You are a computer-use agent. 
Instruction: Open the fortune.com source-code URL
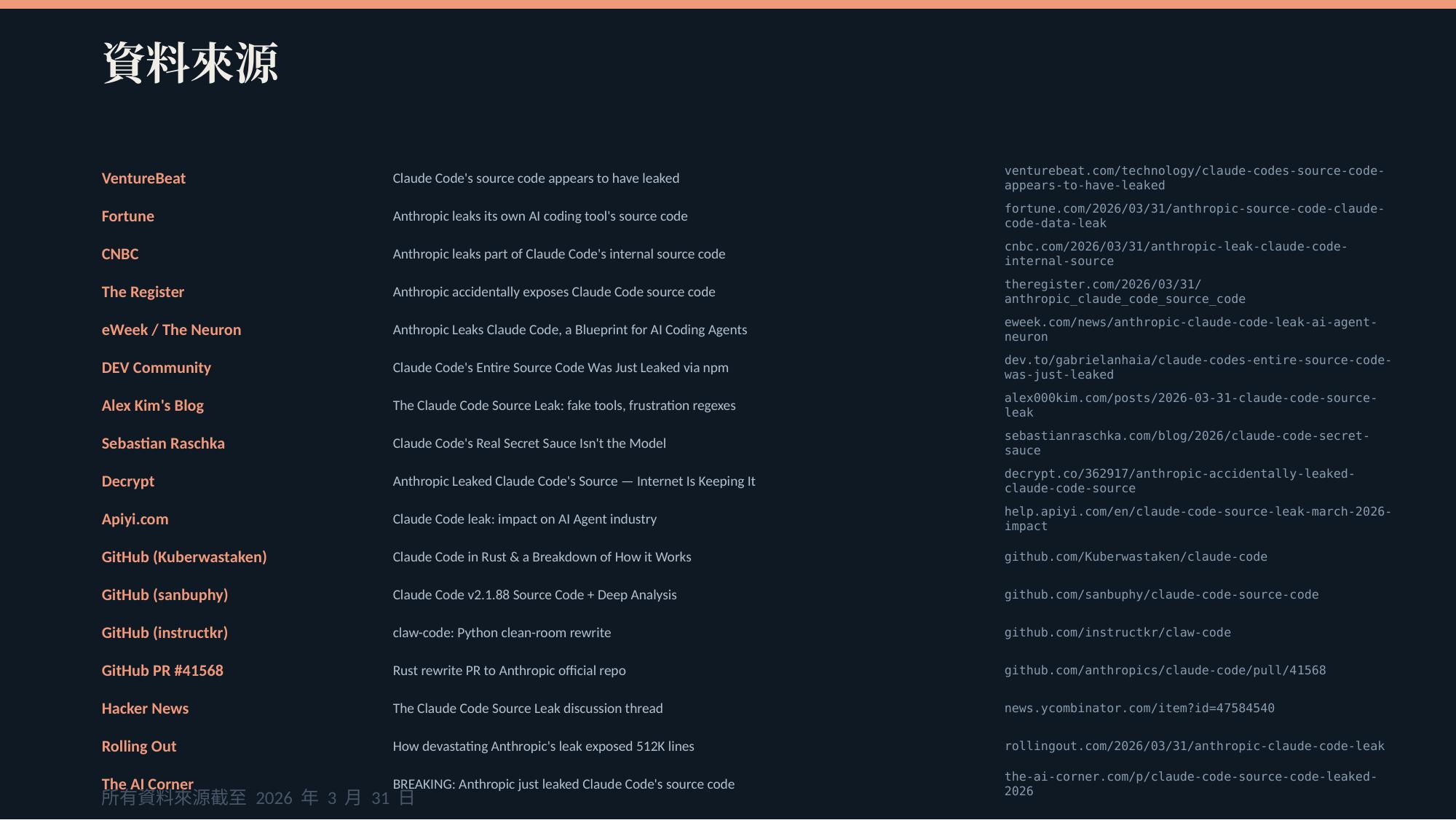[x=1194, y=216]
